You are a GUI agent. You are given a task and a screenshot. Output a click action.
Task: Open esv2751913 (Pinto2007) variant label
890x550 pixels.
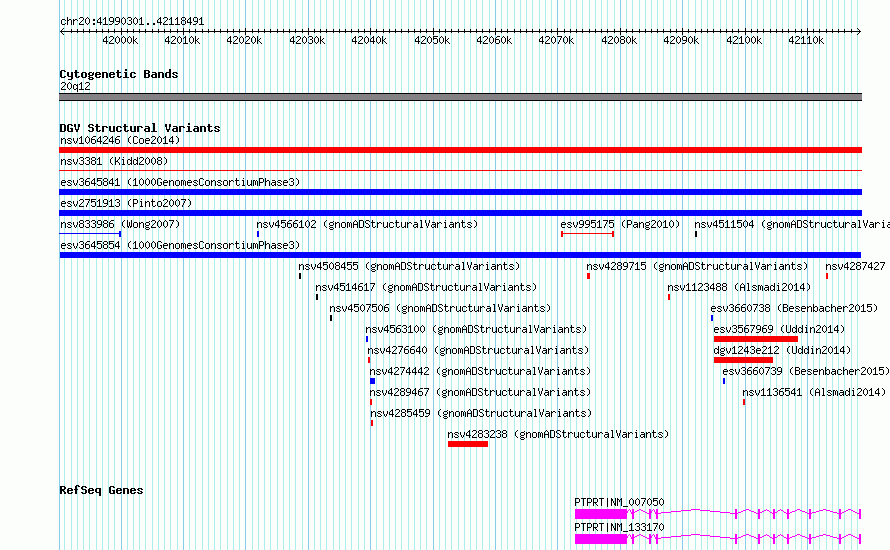[126, 203]
